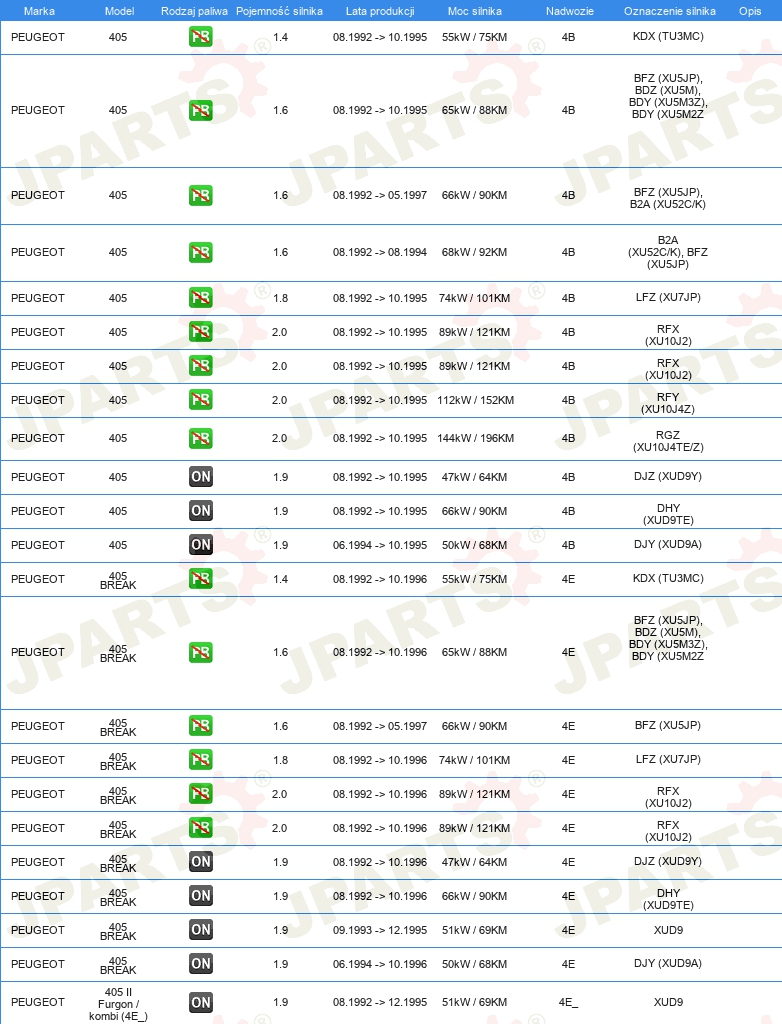This screenshot has width=782, height=1024.
Task: Click 'PEUGEOT' in the 405 II Furgon row
Action: coord(38,1002)
